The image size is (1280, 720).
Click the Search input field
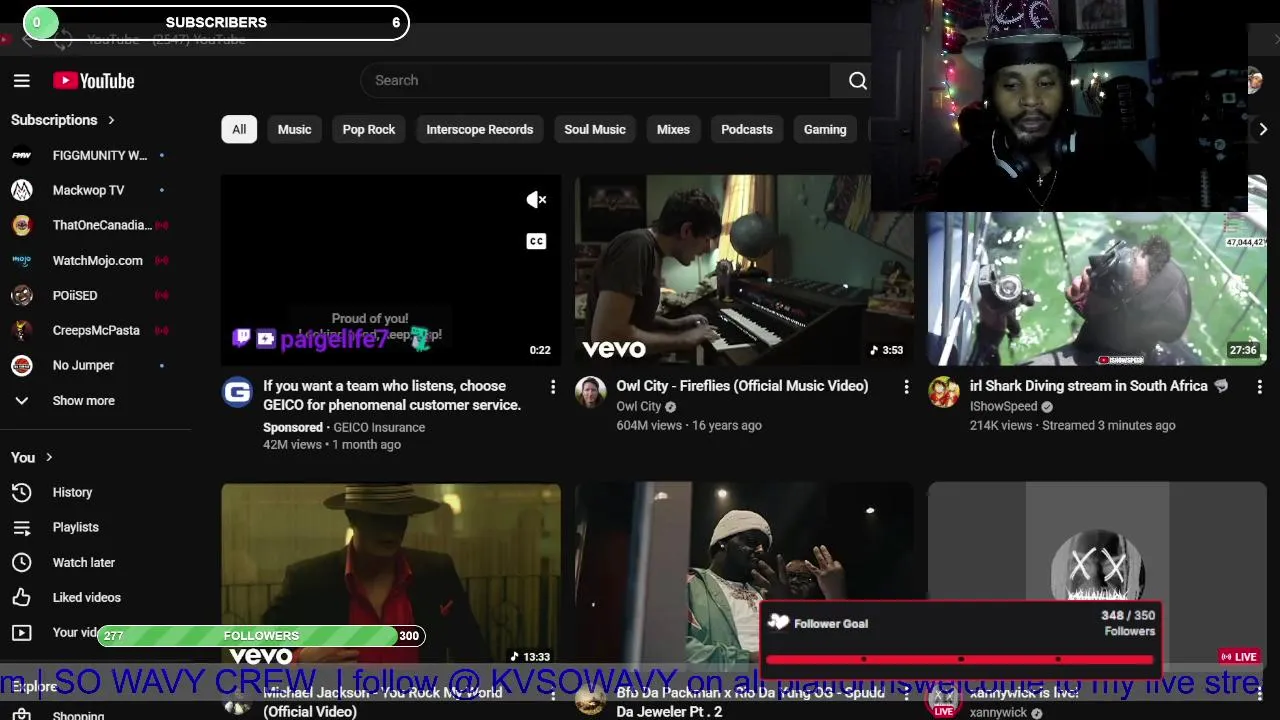click(x=595, y=81)
